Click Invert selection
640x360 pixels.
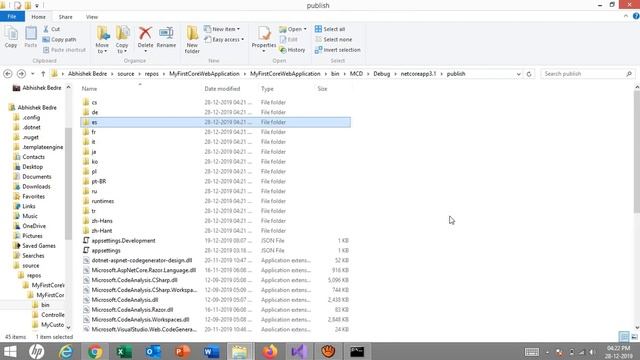click(x=338, y=50)
